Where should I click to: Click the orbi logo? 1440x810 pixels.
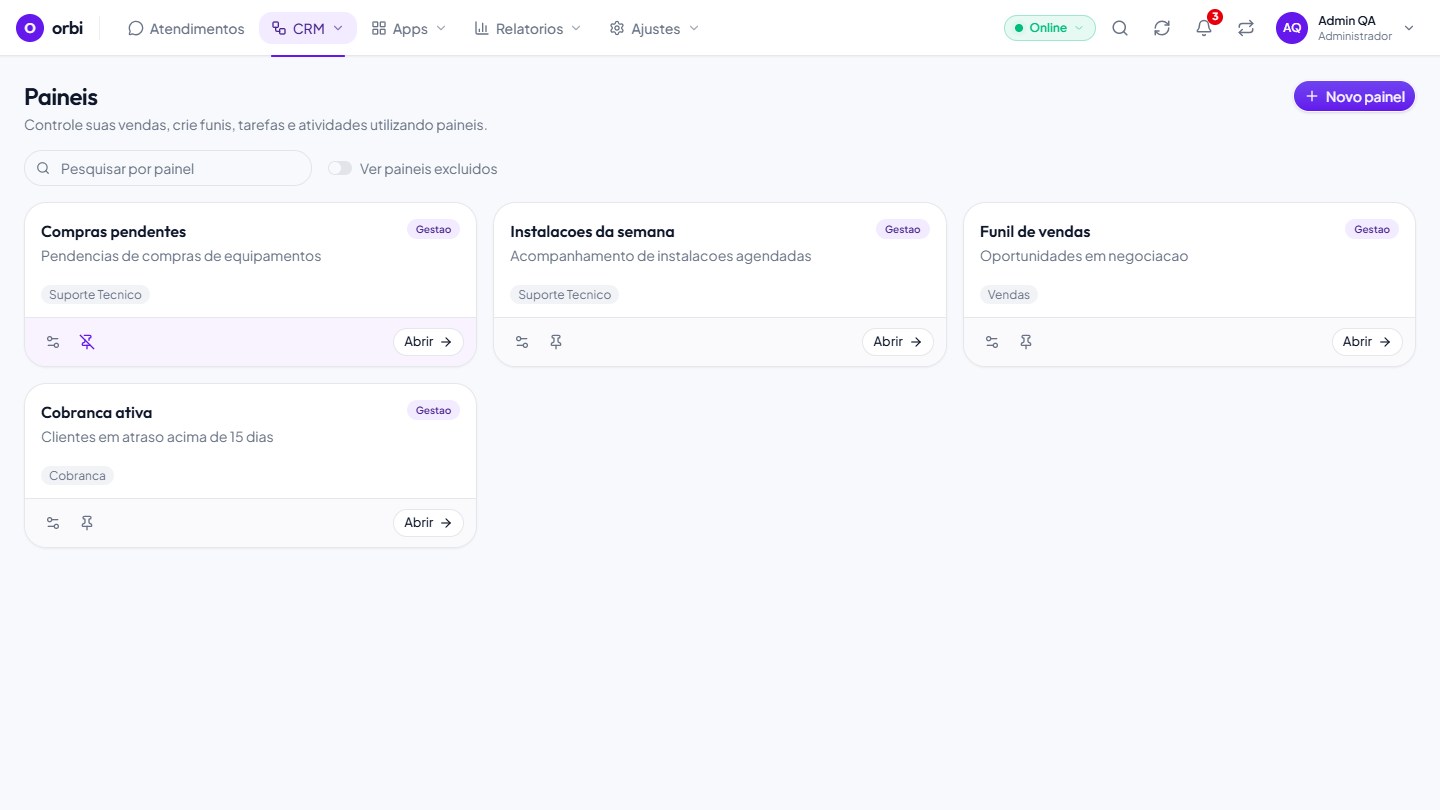click(x=50, y=28)
